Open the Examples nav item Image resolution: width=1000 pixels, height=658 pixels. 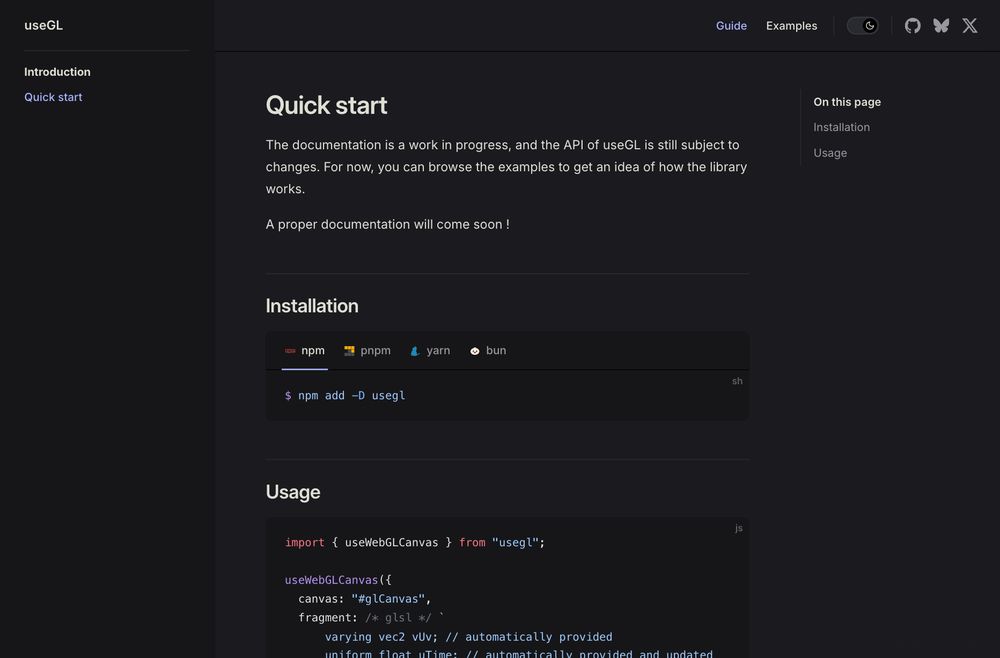[x=791, y=26]
